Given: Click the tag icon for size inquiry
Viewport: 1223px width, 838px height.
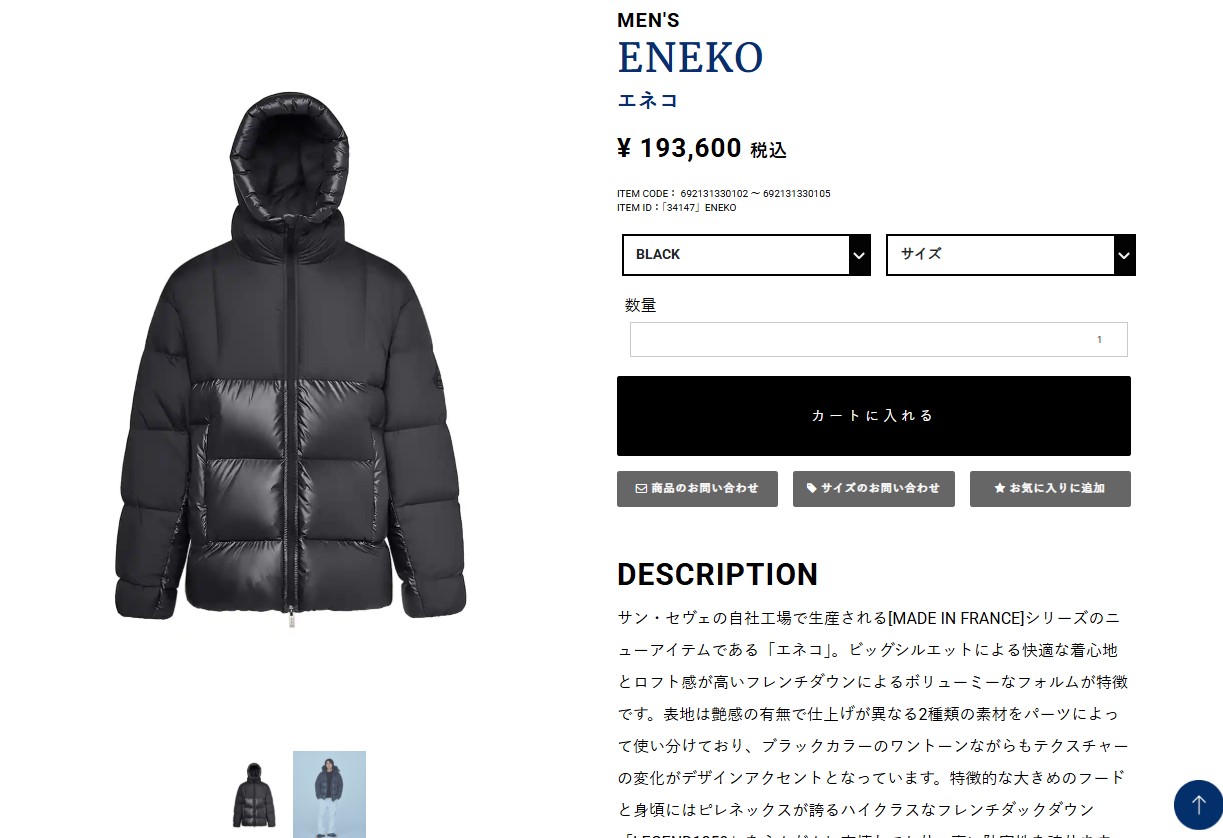Looking at the screenshot, I should pyautogui.click(x=812, y=489).
